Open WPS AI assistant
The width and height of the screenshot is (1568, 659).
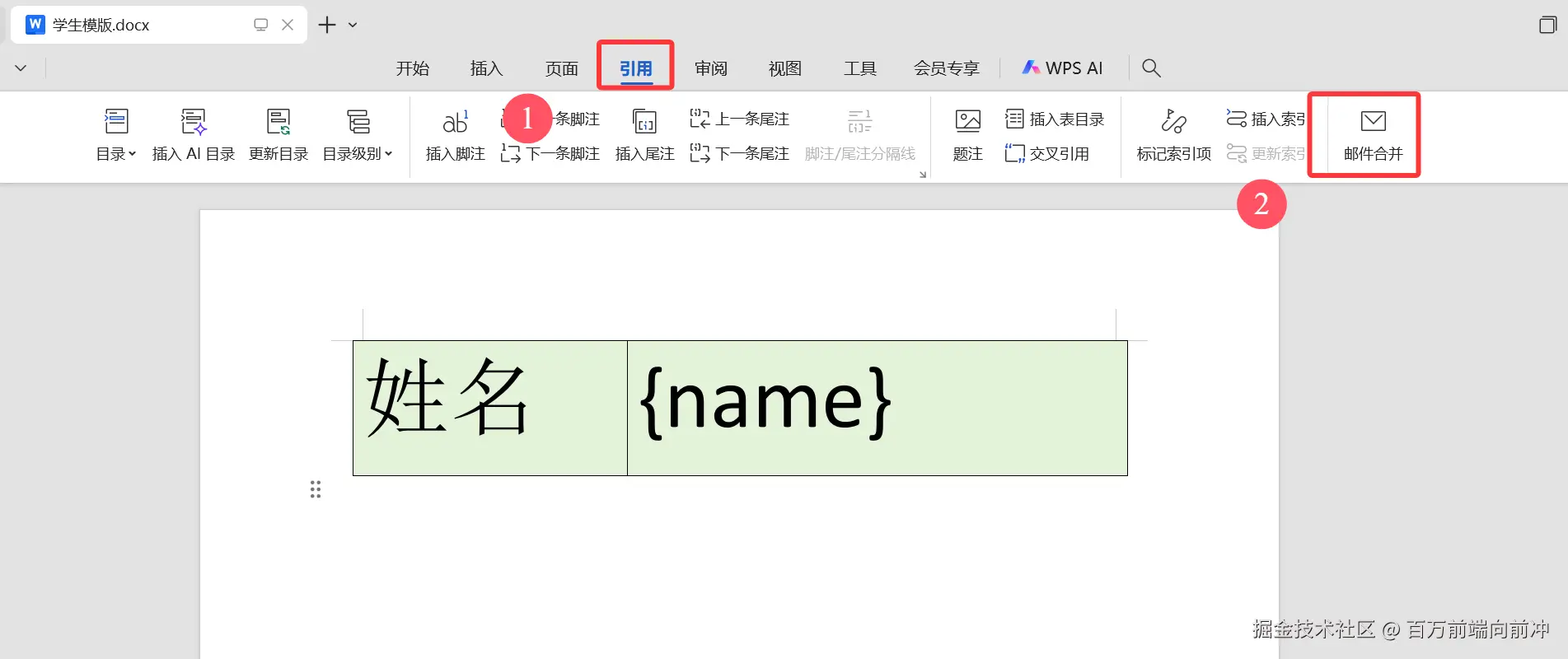1063,68
